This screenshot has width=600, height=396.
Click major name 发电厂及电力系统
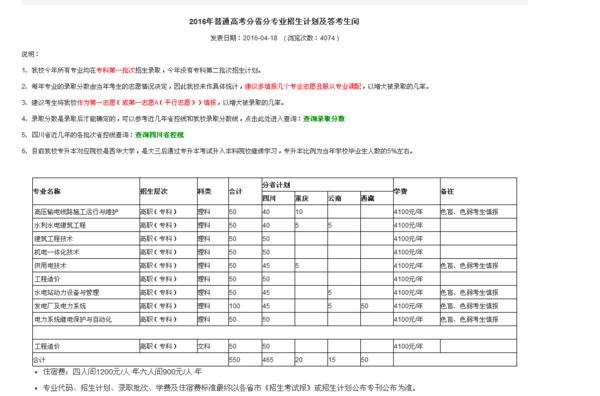(60, 306)
